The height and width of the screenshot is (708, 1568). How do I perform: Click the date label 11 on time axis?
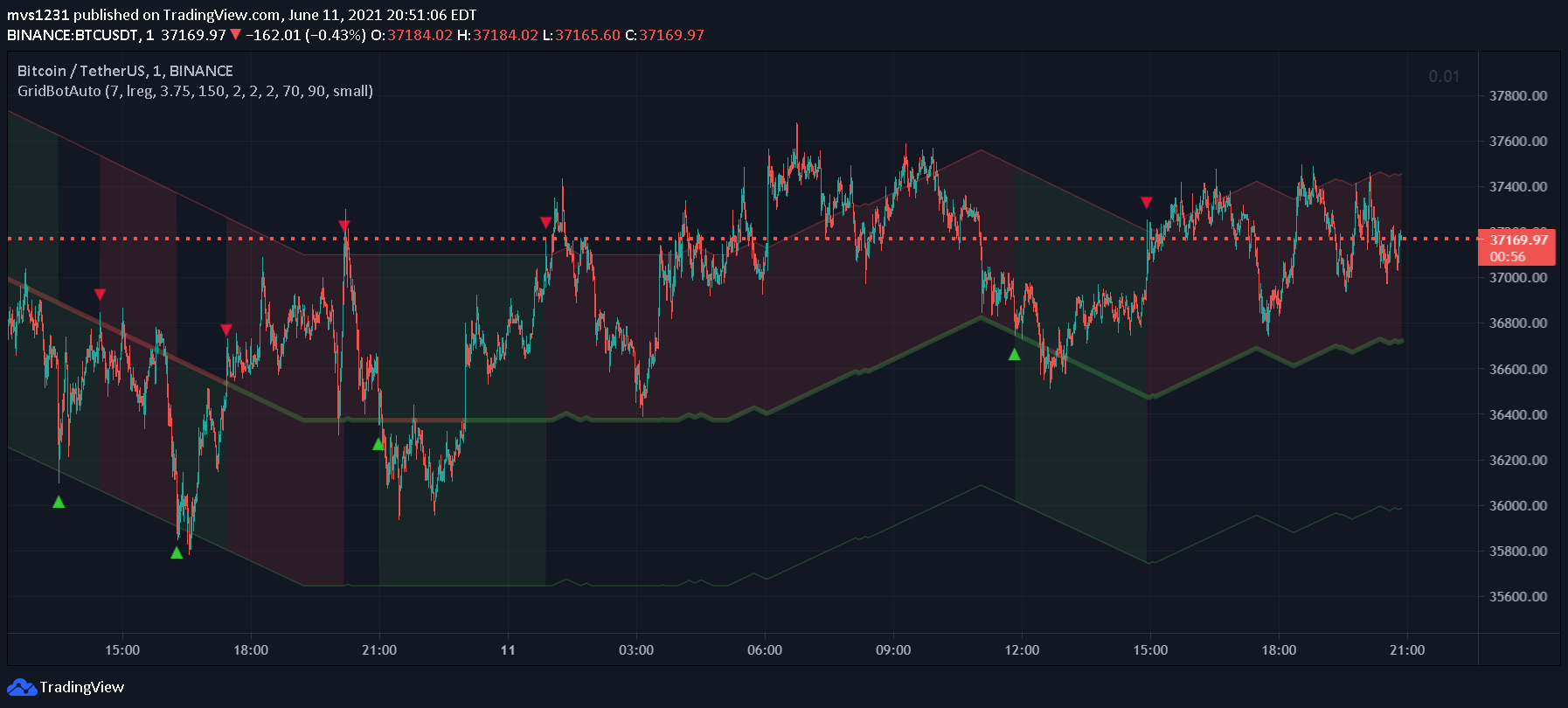[508, 650]
